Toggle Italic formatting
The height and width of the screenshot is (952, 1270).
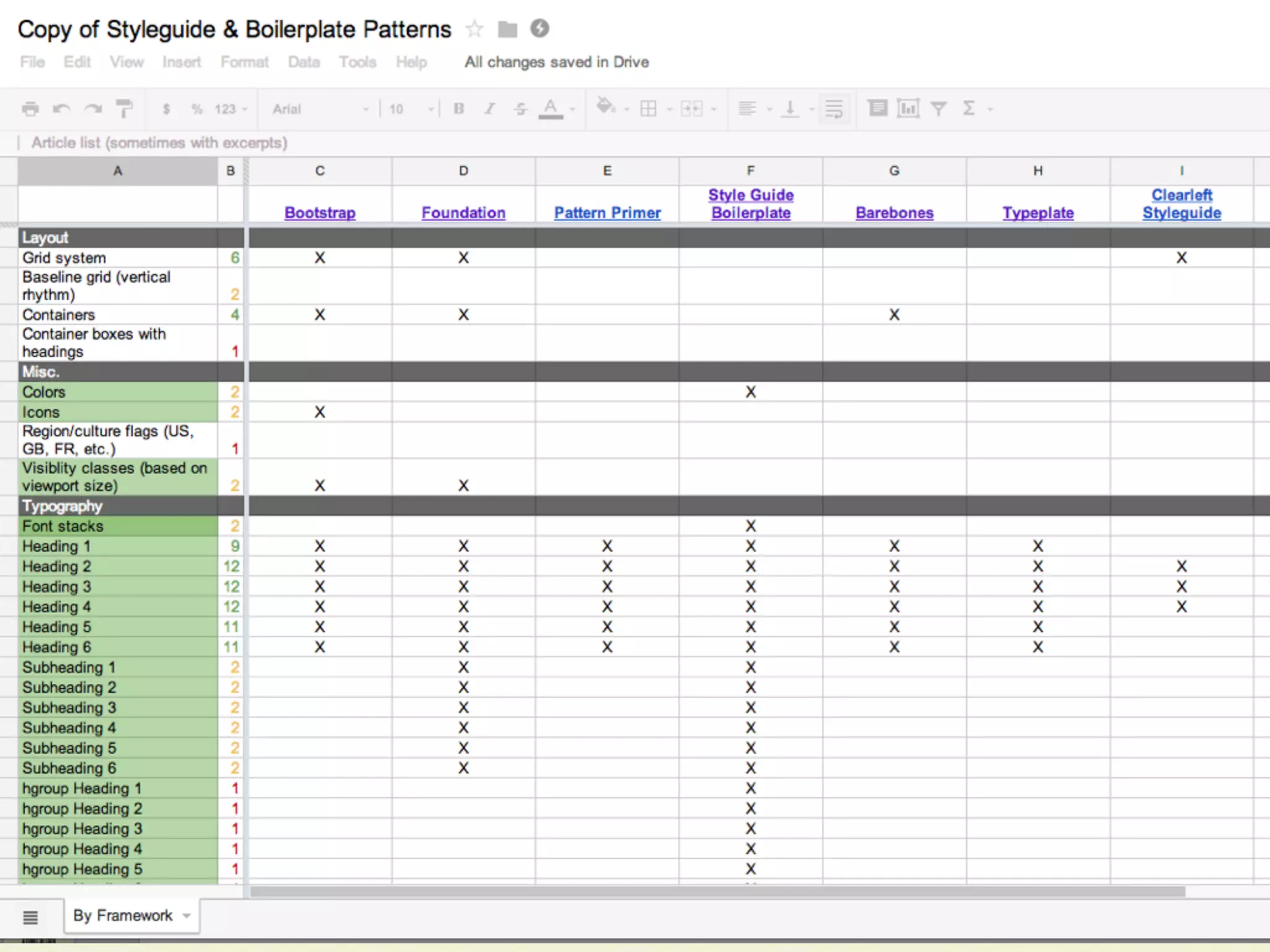click(490, 109)
